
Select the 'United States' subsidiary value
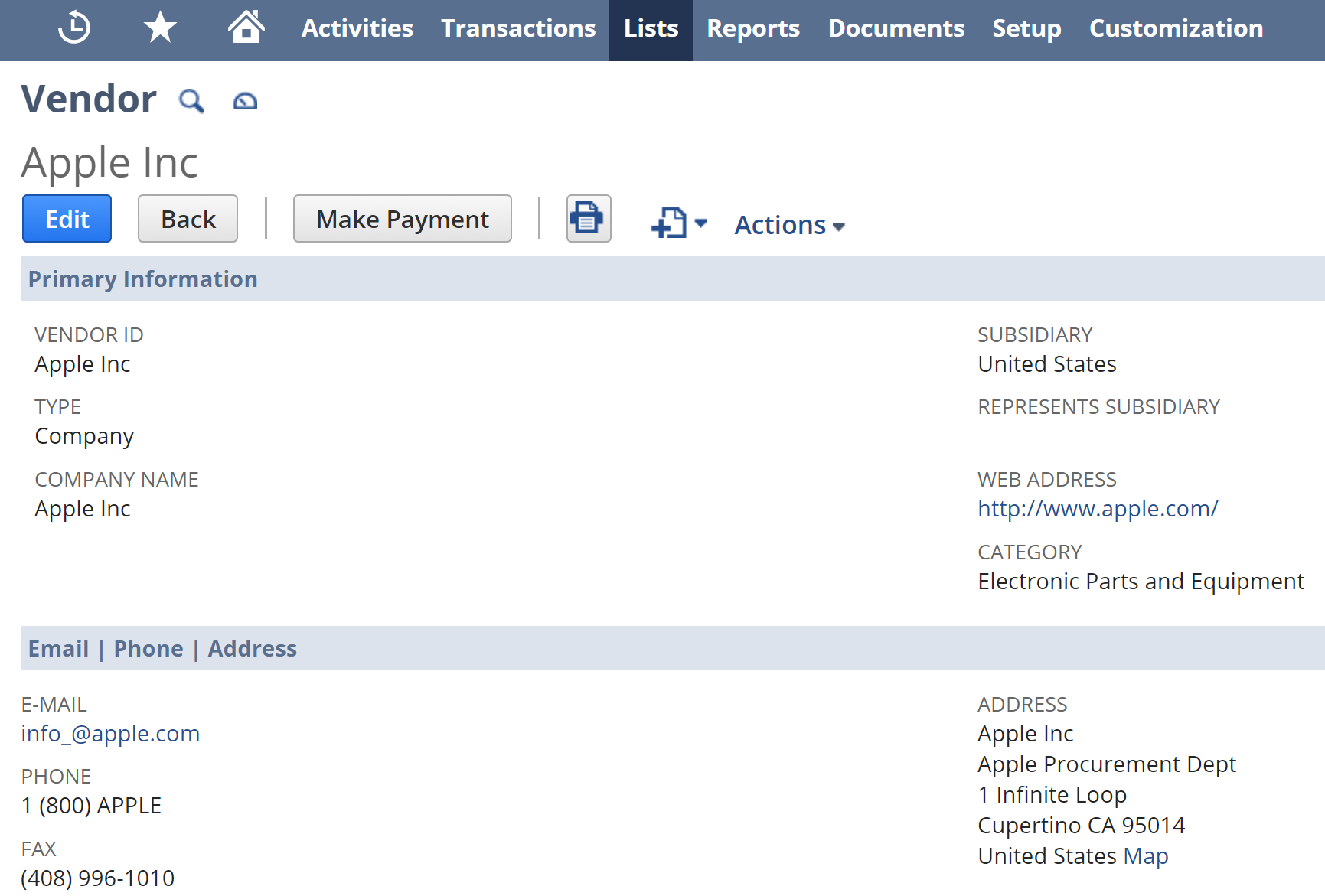[1047, 363]
